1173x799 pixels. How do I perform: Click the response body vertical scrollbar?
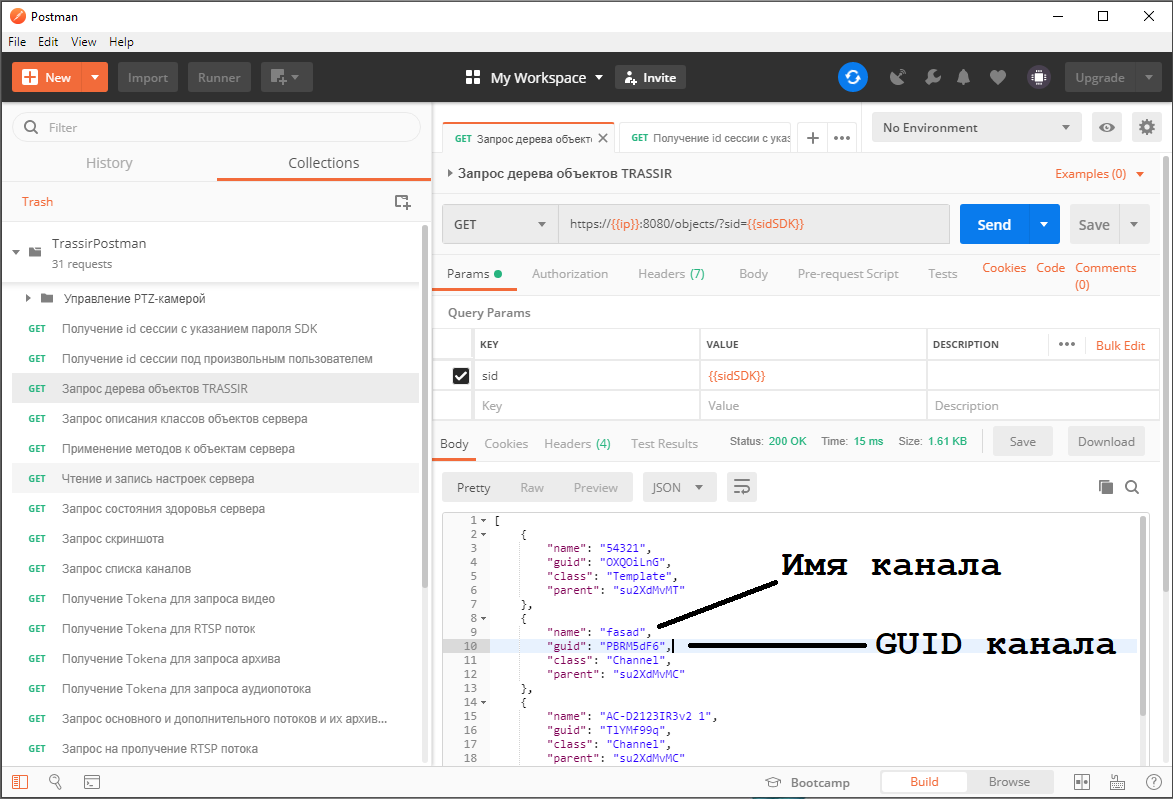pos(1142,615)
